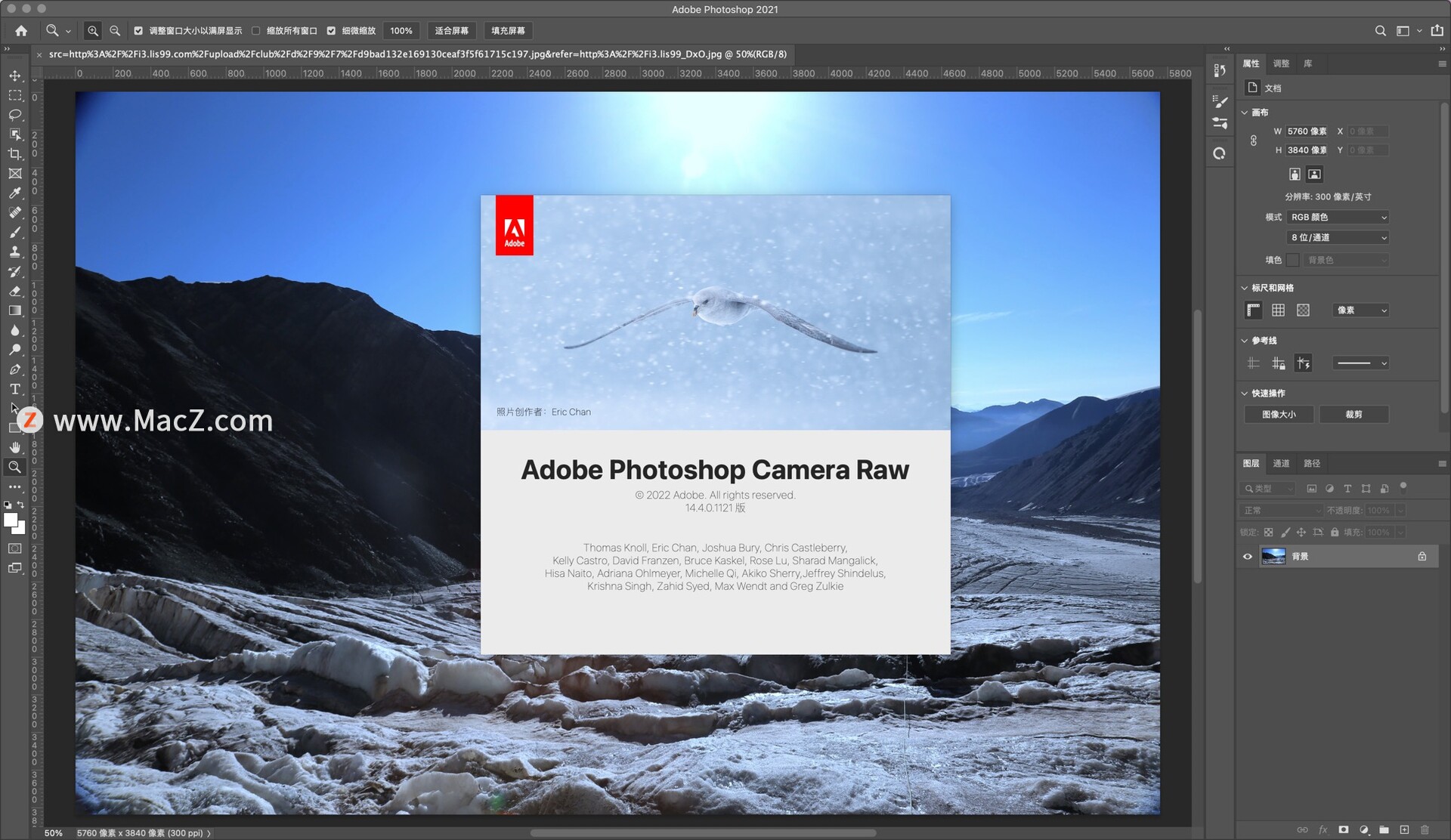Click the foreground color swatch
Screen dimensions: 1451x840
(11, 520)
